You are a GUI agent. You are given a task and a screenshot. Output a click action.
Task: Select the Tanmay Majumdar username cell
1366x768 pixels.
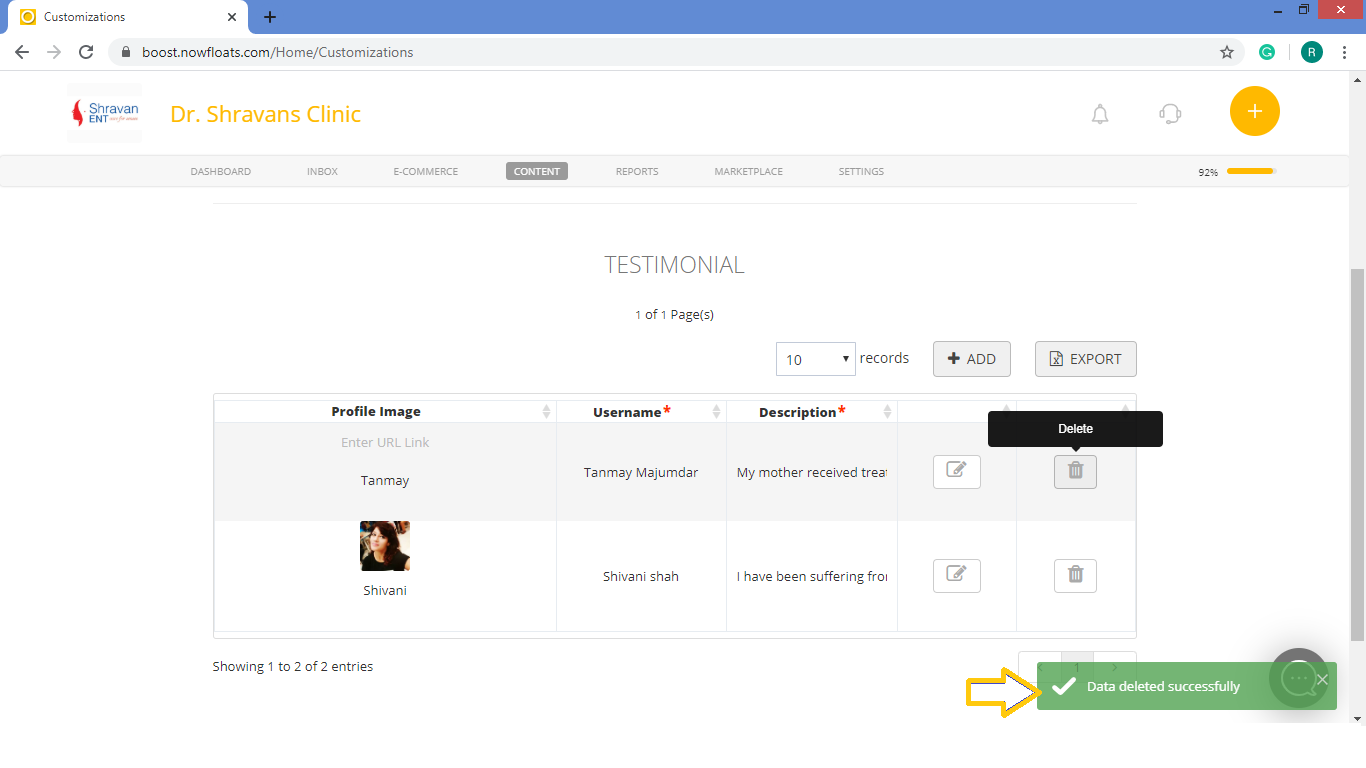pyautogui.click(x=641, y=472)
